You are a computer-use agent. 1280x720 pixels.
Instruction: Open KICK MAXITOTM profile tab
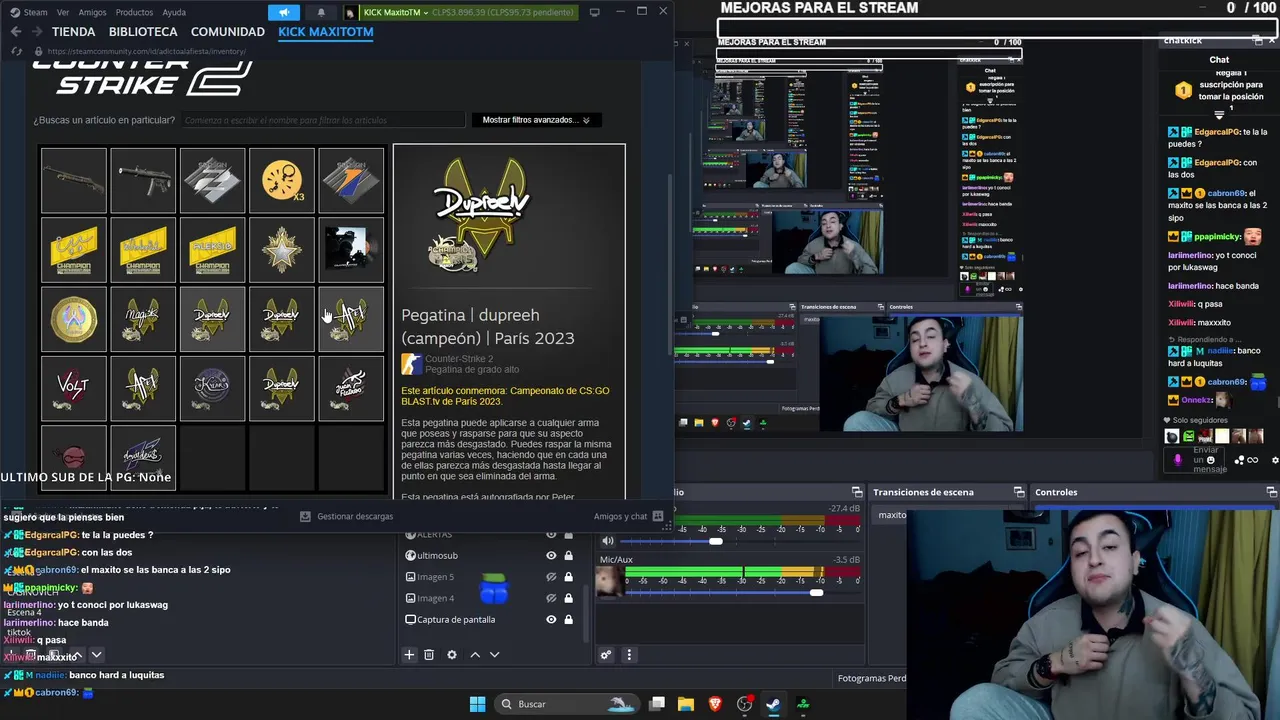(x=326, y=32)
